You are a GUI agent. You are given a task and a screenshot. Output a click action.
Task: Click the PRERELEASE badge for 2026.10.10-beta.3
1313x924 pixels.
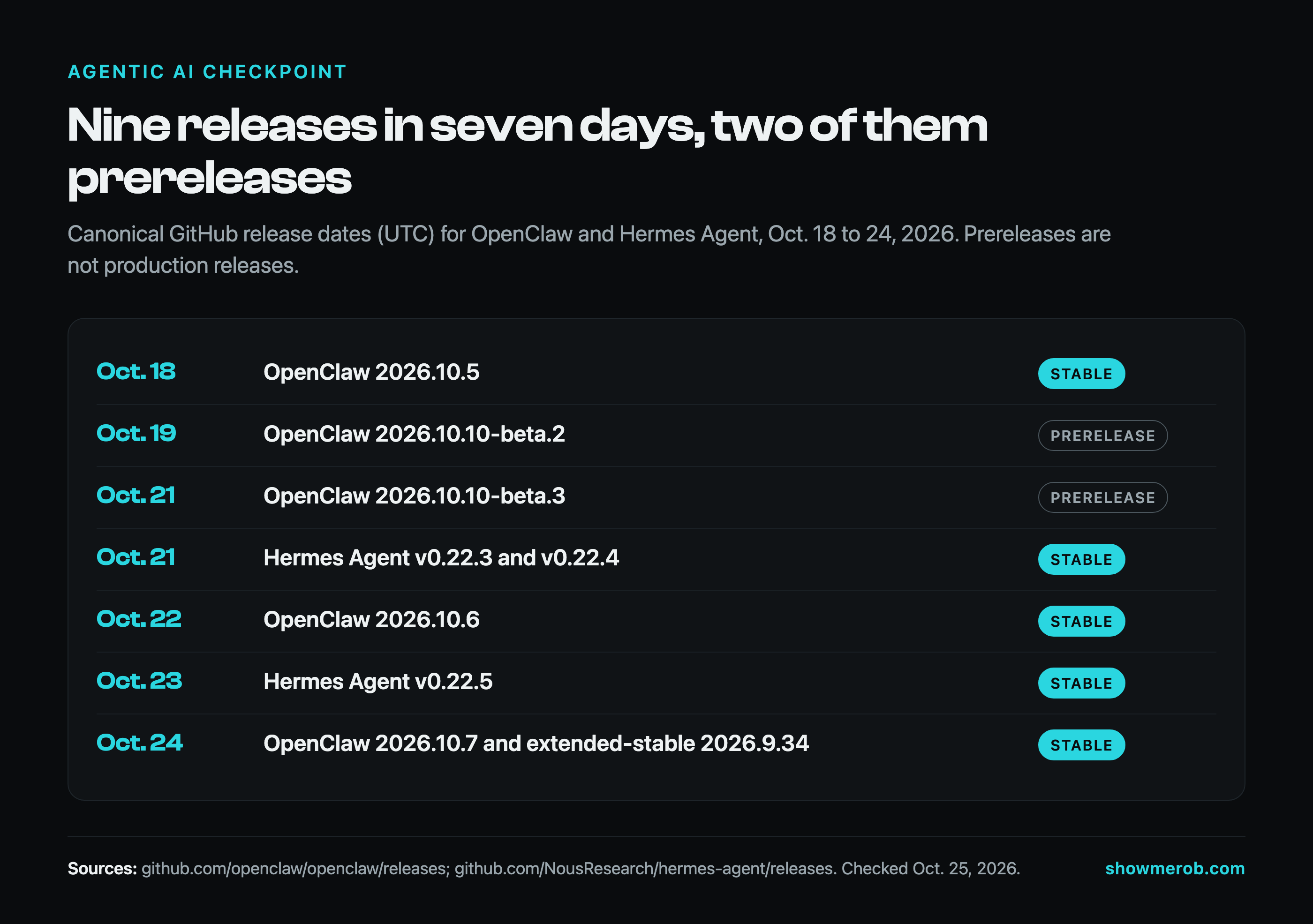(1102, 497)
